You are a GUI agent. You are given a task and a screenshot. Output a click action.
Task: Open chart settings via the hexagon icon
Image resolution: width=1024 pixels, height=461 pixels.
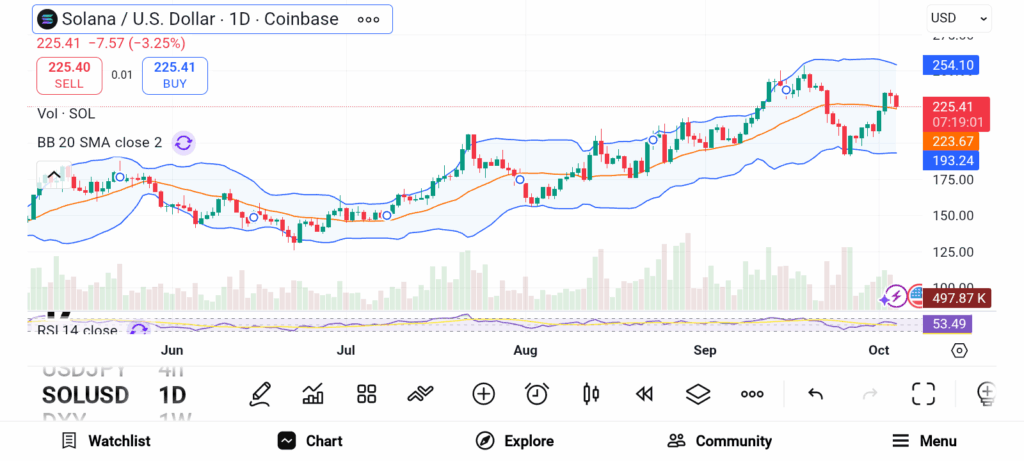(959, 350)
